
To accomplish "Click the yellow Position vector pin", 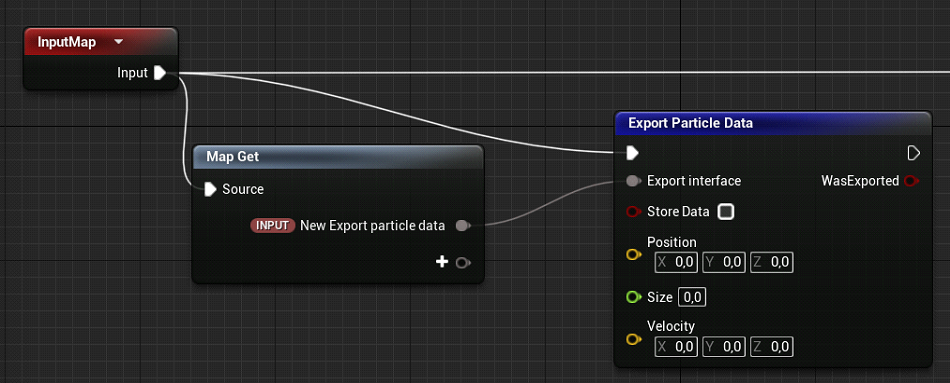I will point(633,255).
